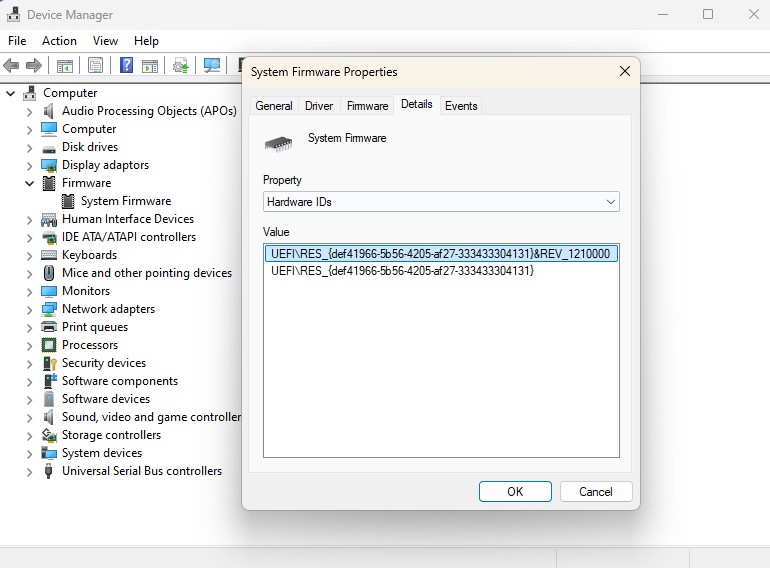The width and height of the screenshot is (770, 568).
Task: Click the blue Help question mark icon
Action: (x=126, y=65)
